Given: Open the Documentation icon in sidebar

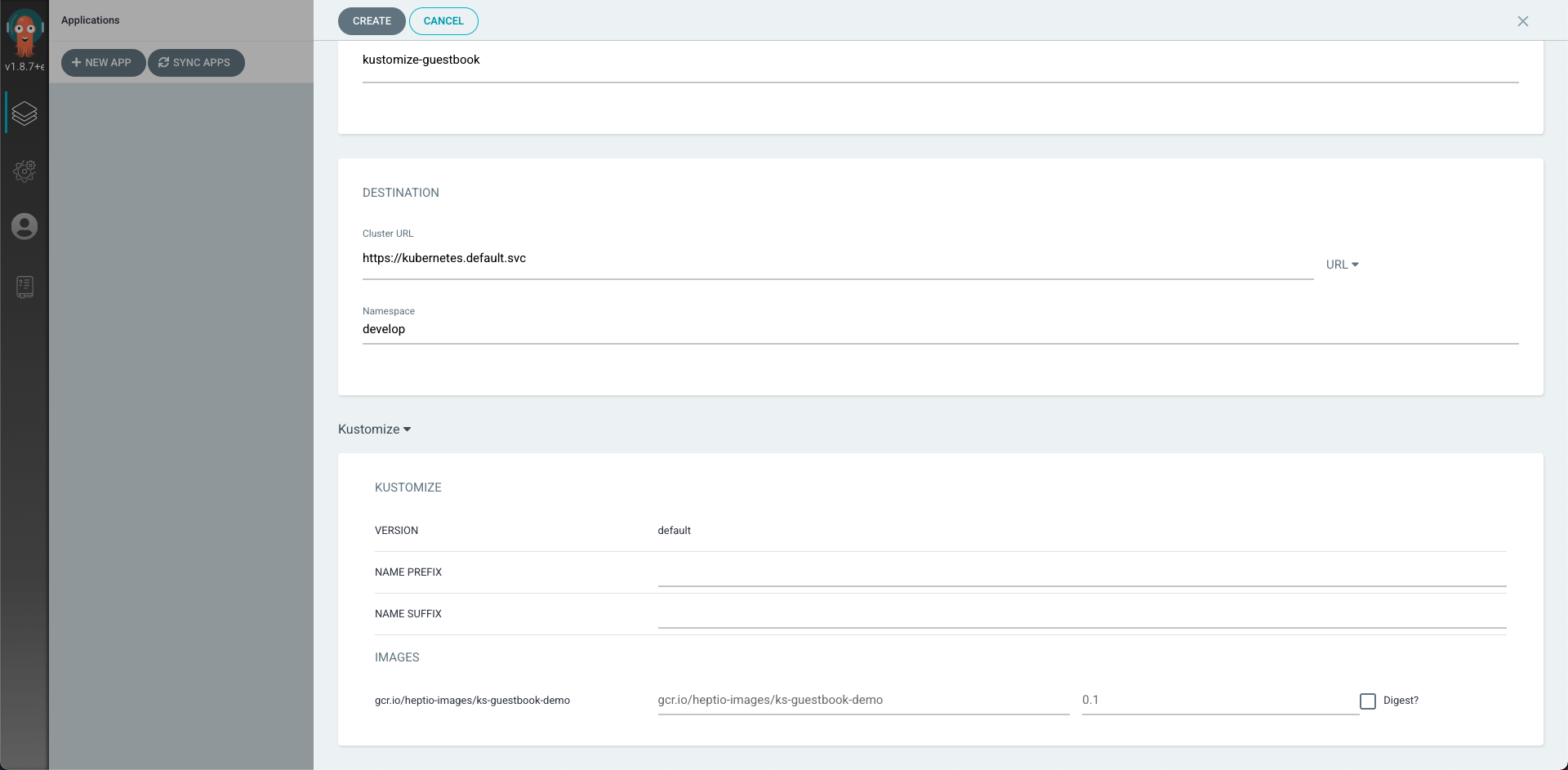Looking at the screenshot, I should click(24, 287).
